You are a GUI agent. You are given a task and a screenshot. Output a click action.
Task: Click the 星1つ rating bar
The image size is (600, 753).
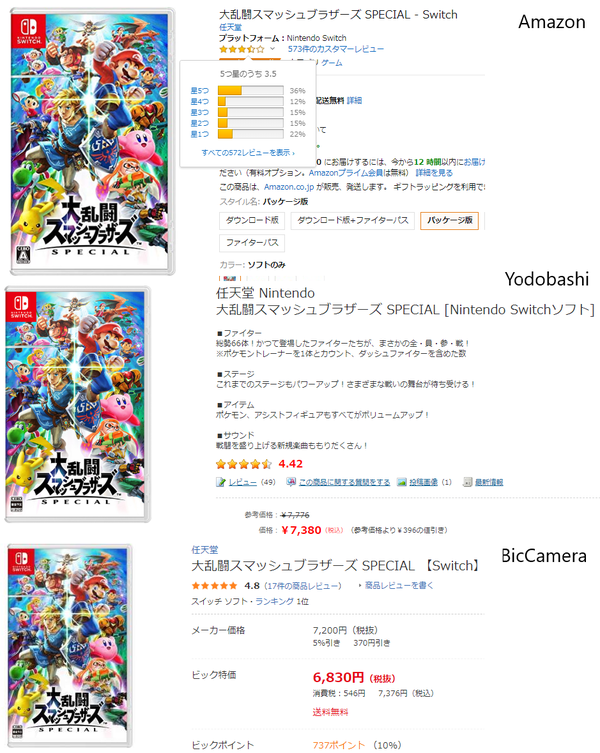[251, 134]
